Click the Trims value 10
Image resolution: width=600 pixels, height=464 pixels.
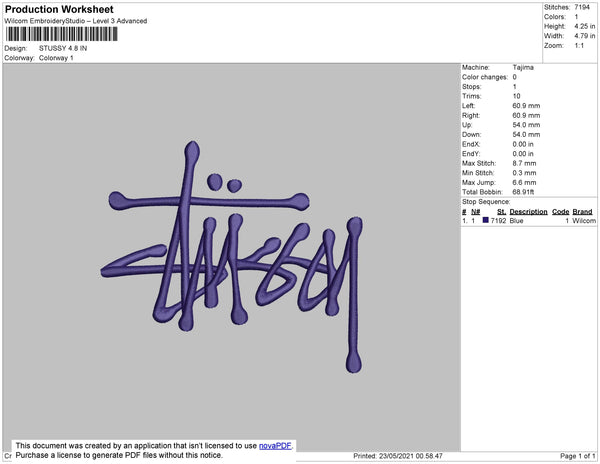pos(516,96)
